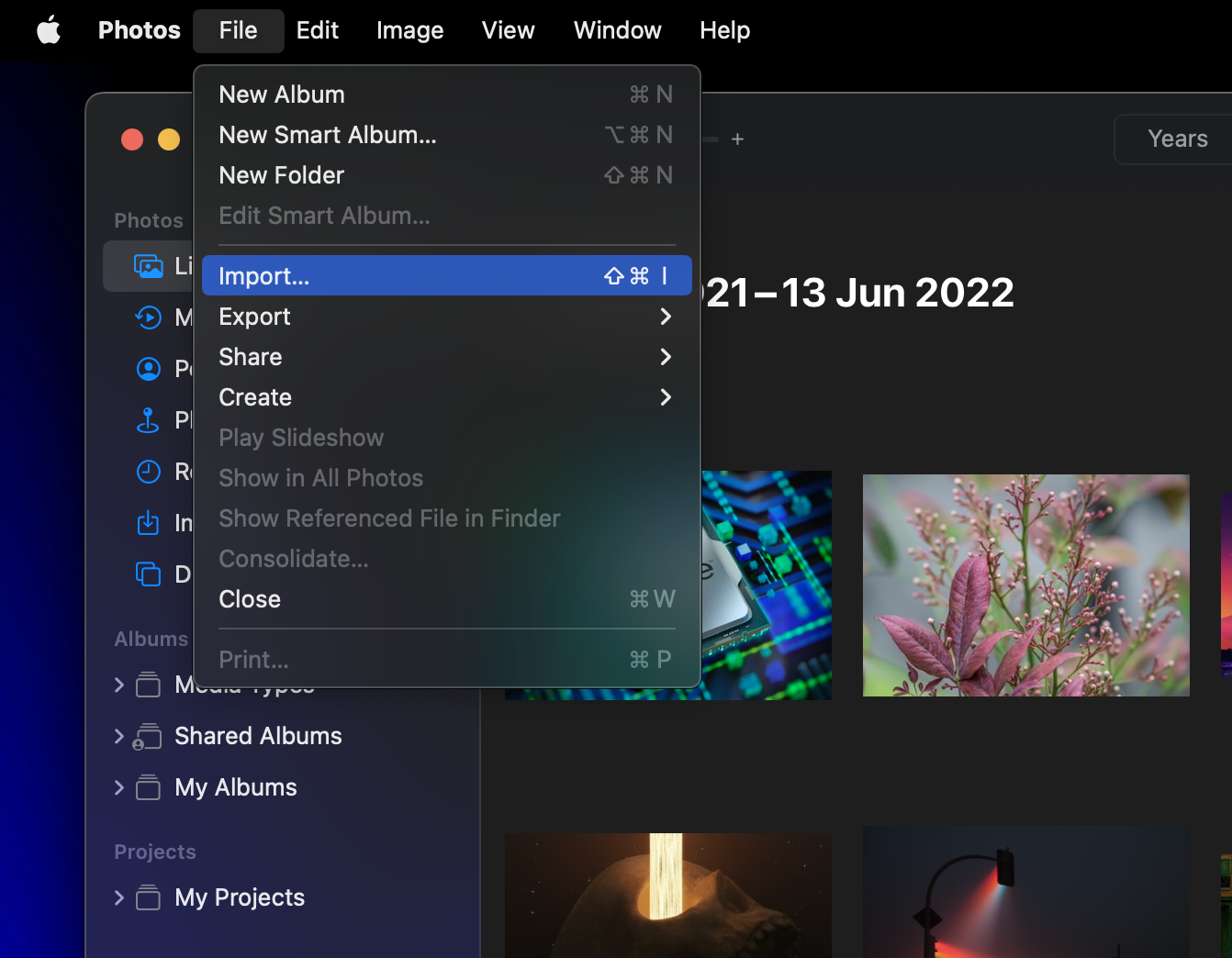
Task: Open the traffic light photo thumbnail
Action: click(1026, 893)
